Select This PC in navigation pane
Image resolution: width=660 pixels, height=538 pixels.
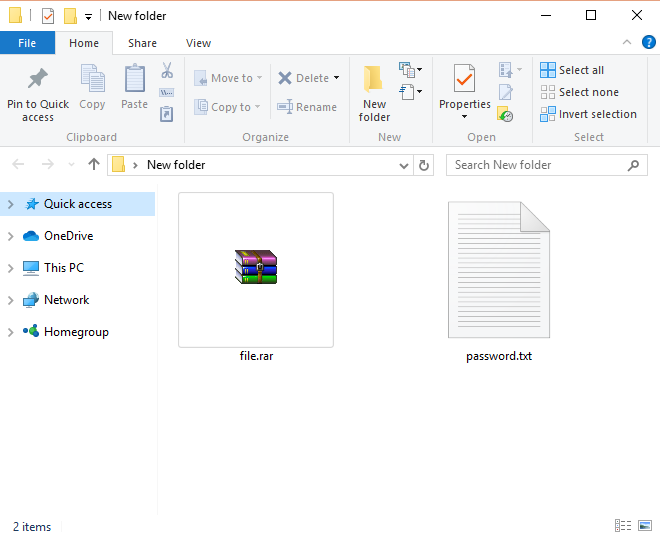click(64, 268)
